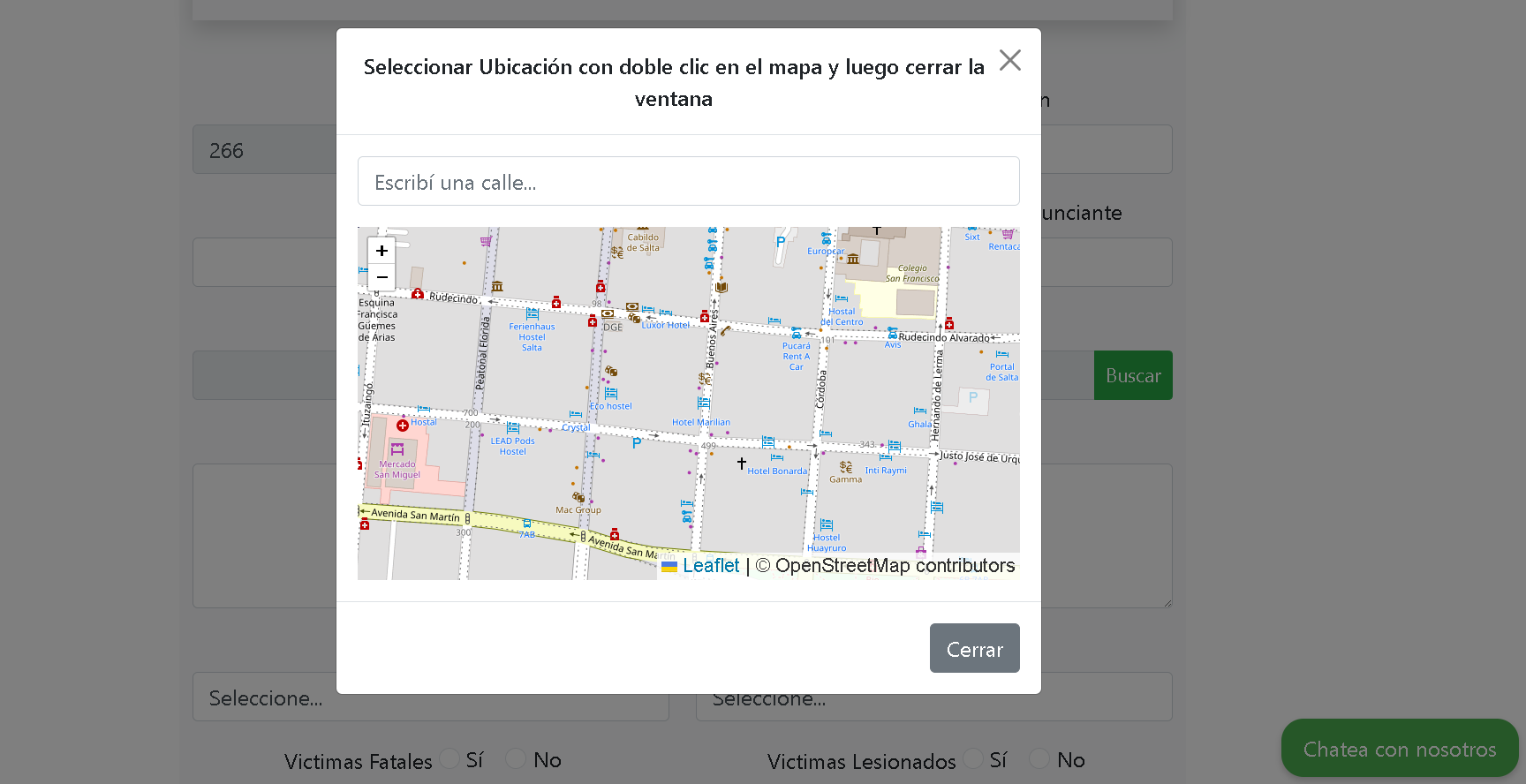Click the Pucará Rent A Car label
The image size is (1526, 784).
point(797,357)
